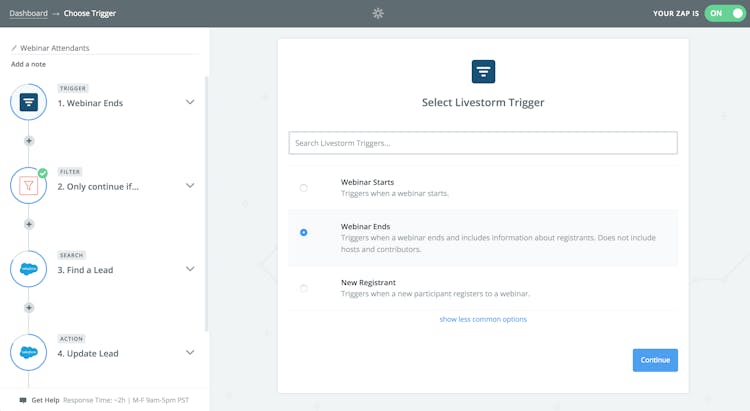Click the pencil icon beside Webinar Attendants
Viewport: 750px width, 411px height.
click(x=14, y=48)
